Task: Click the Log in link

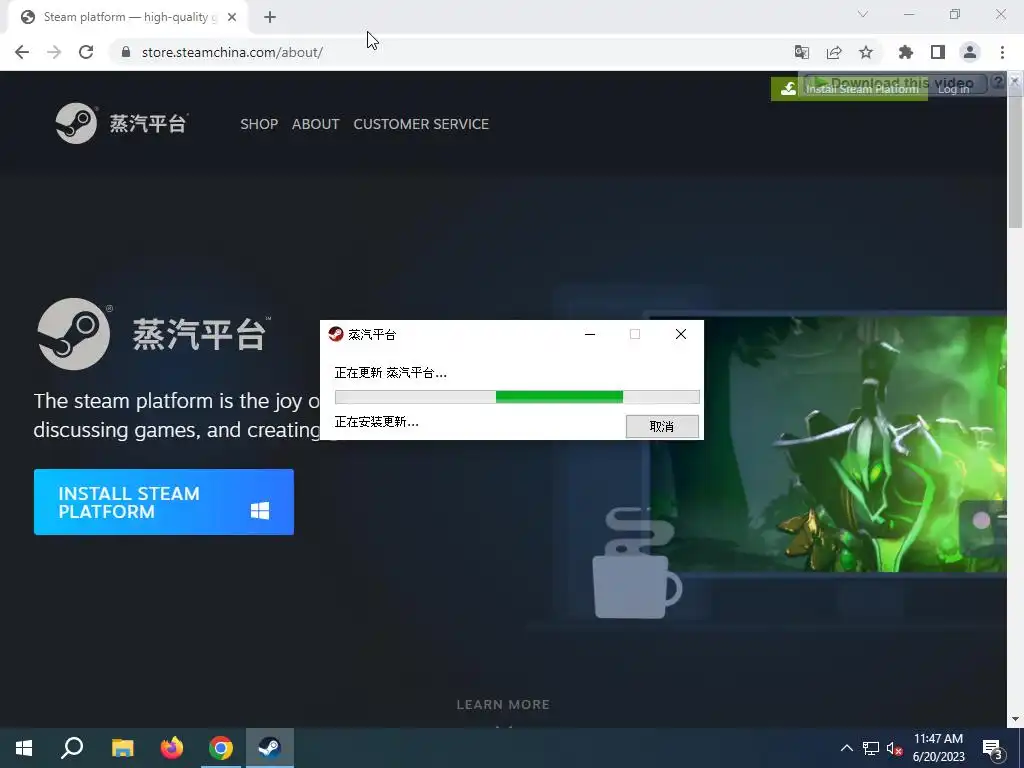Action: (953, 89)
